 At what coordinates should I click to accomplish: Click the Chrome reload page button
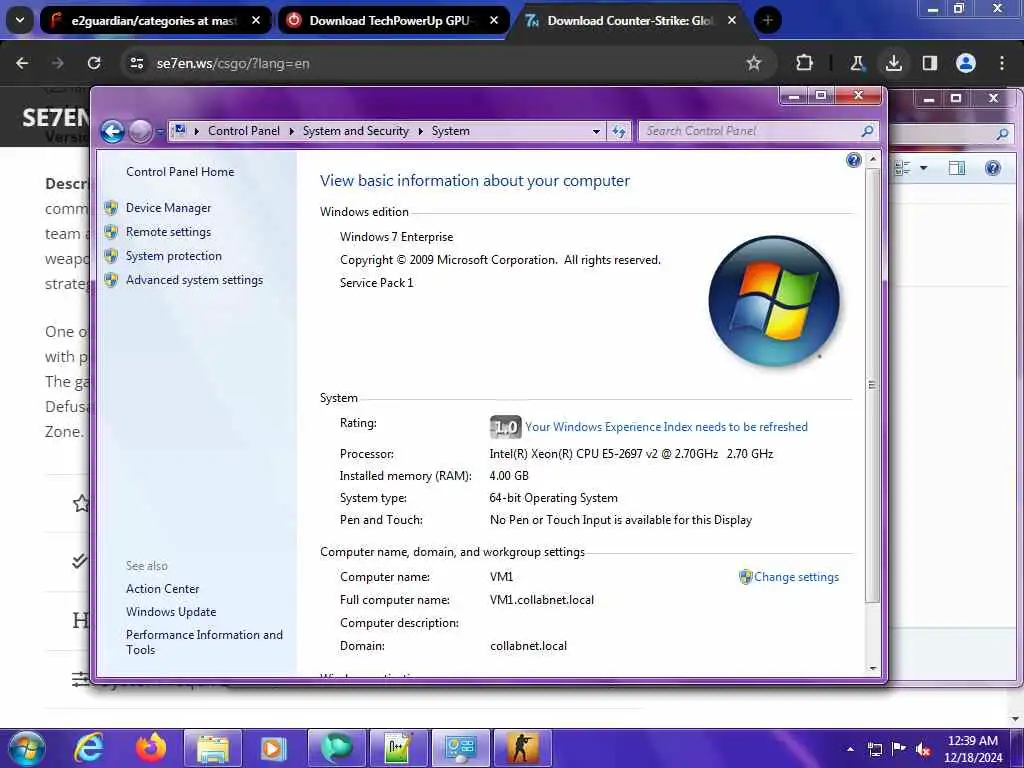pyautogui.click(x=94, y=63)
